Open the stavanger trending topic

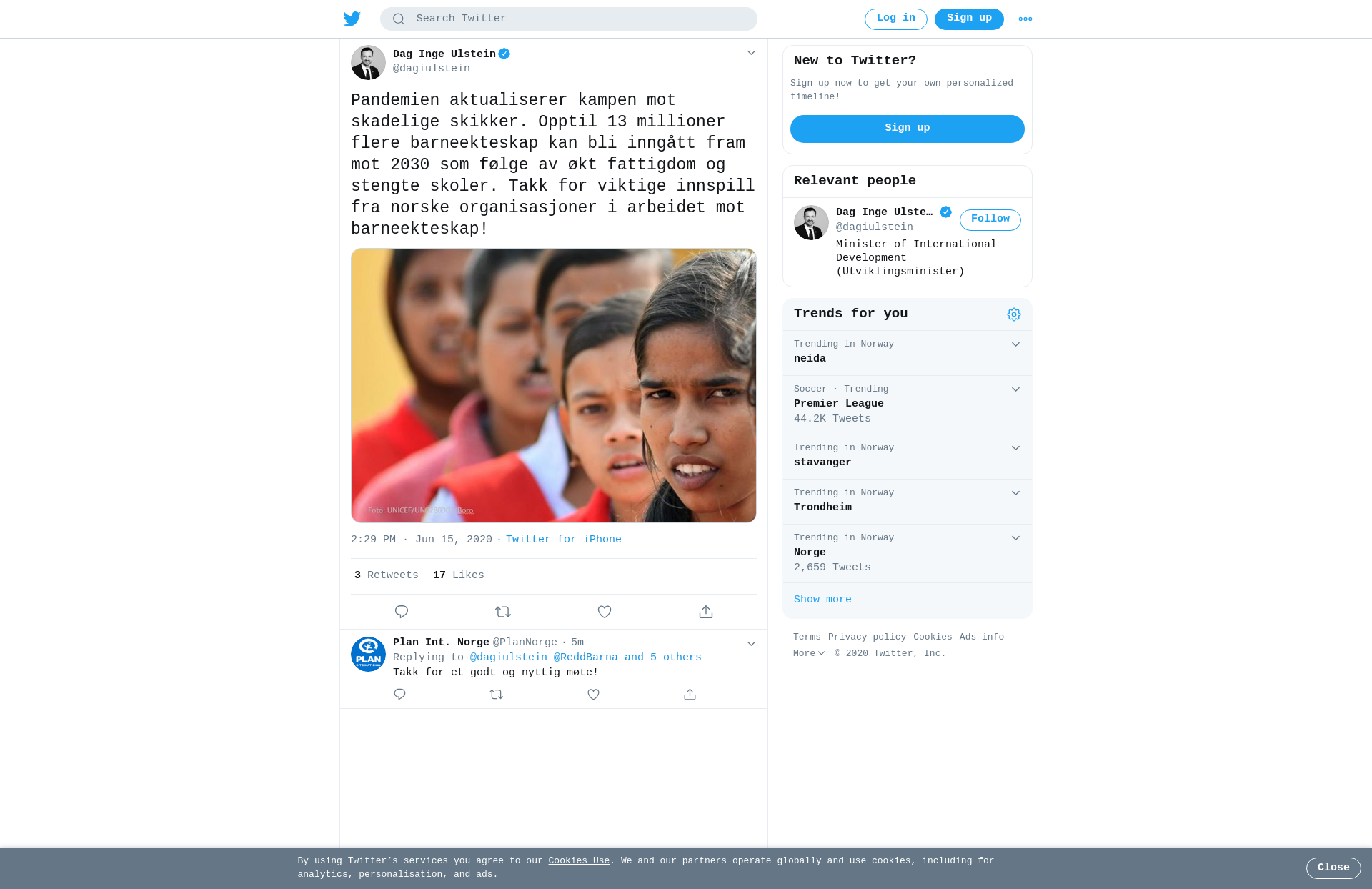pyautogui.click(x=908, y=457)
